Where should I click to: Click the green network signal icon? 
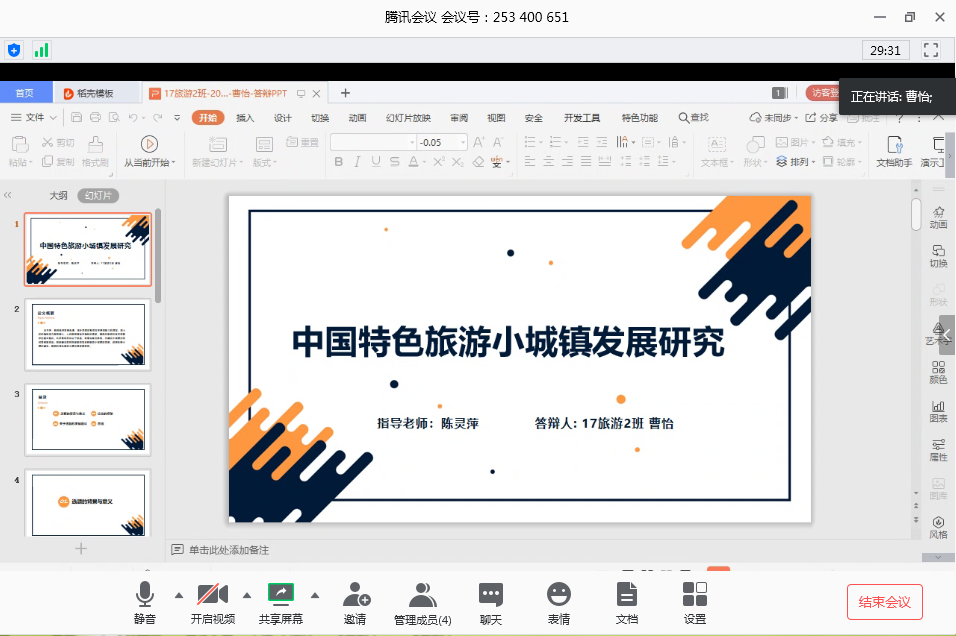[x=41, y=50]
